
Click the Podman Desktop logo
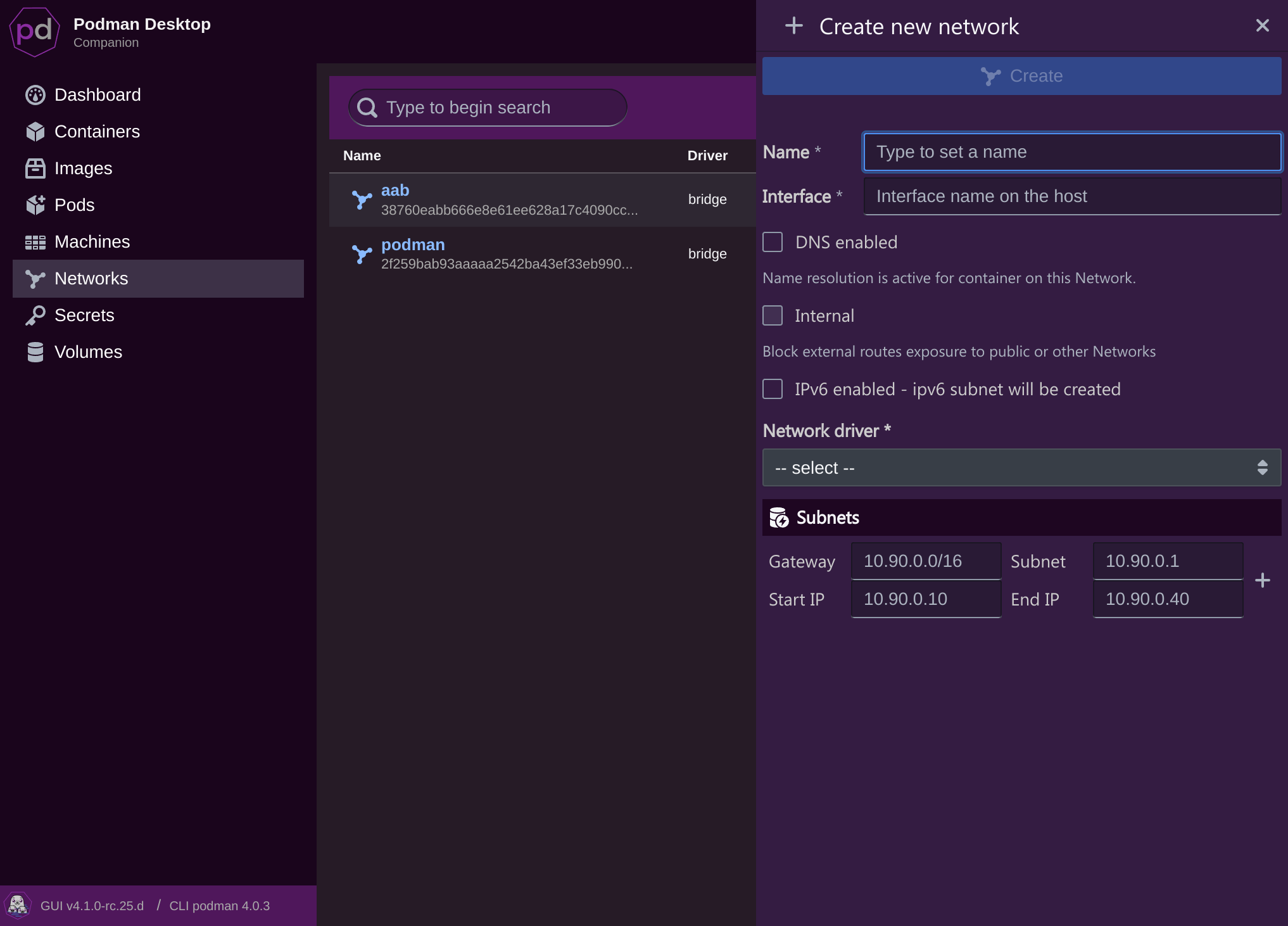coord(34,32)
